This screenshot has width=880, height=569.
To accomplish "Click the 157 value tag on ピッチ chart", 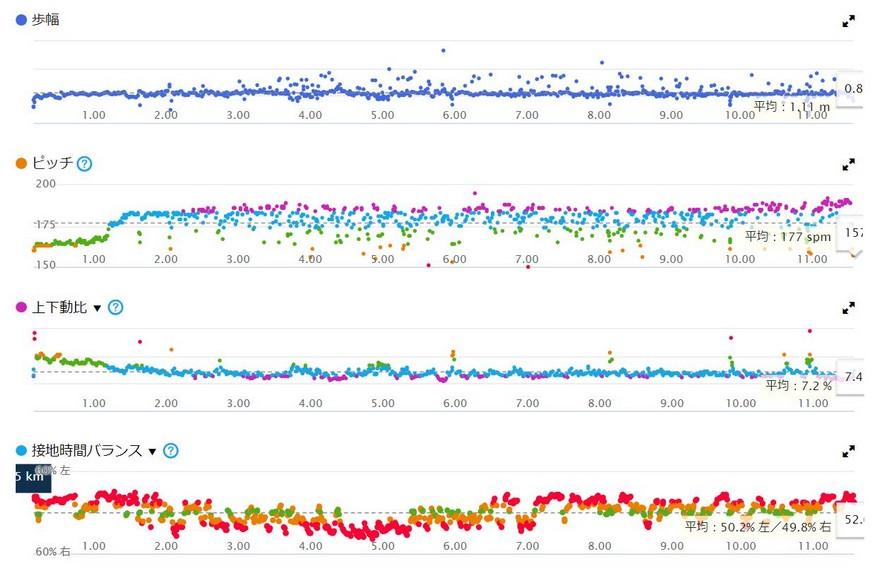I will tap(853, 232).
